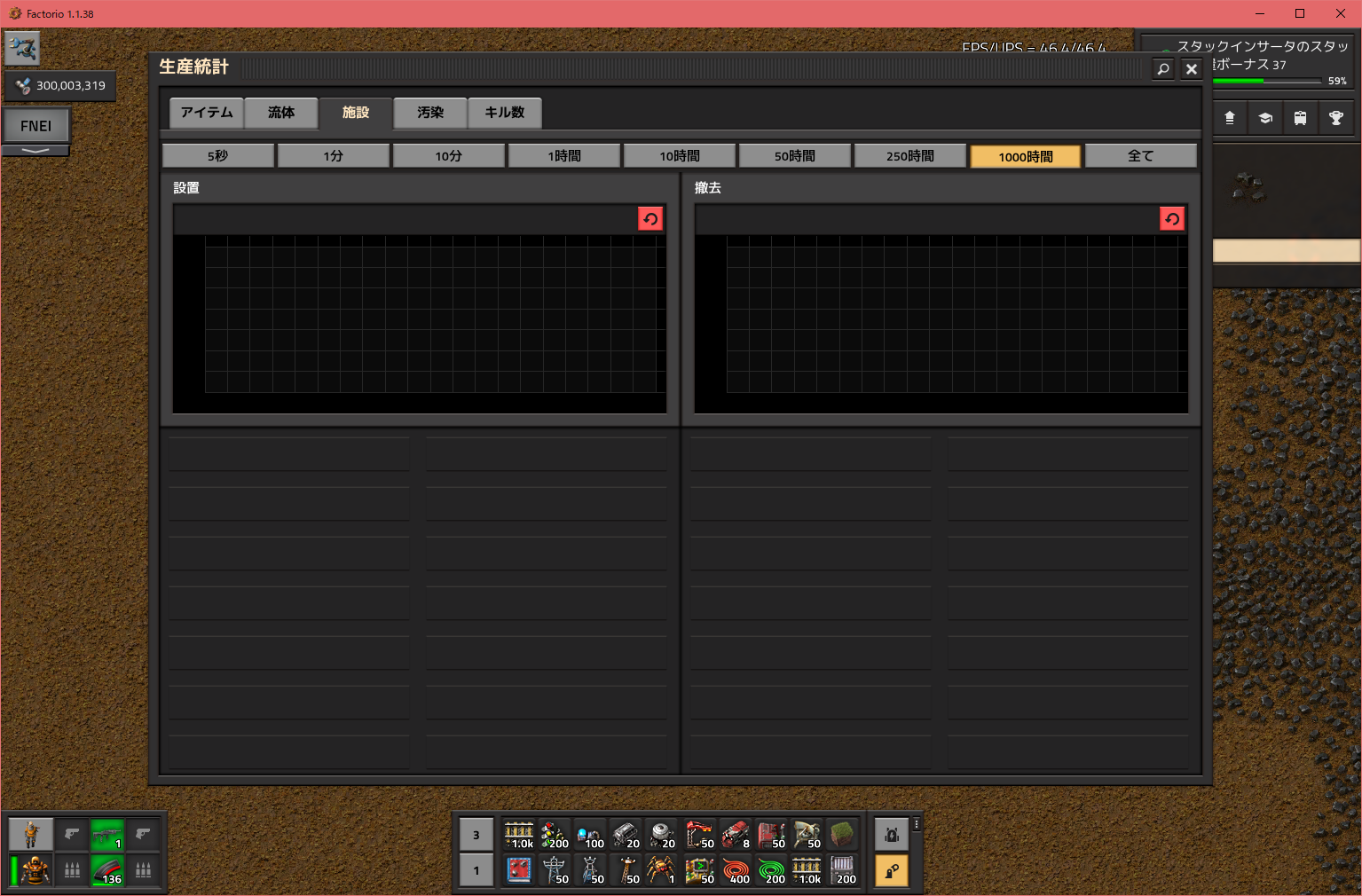Open the FNEI button
1362x896 pixels.
36,126
